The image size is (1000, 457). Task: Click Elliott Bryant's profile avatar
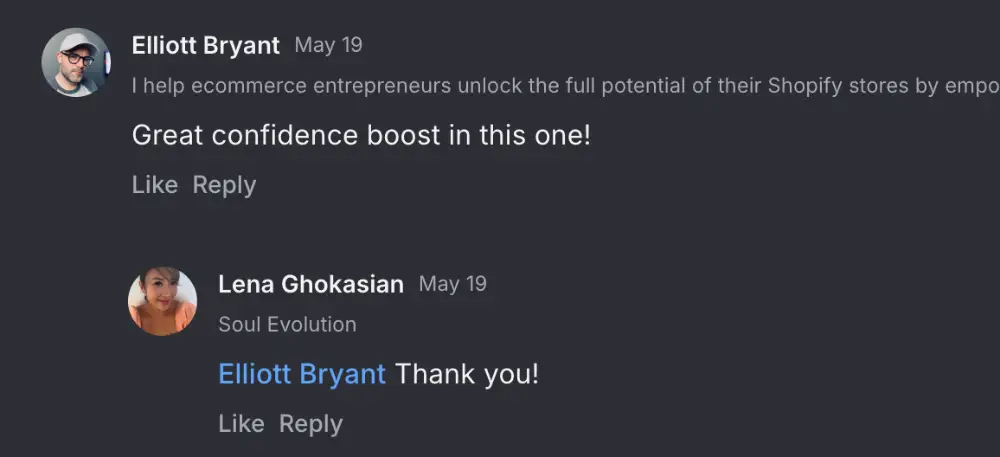[75, 62]
